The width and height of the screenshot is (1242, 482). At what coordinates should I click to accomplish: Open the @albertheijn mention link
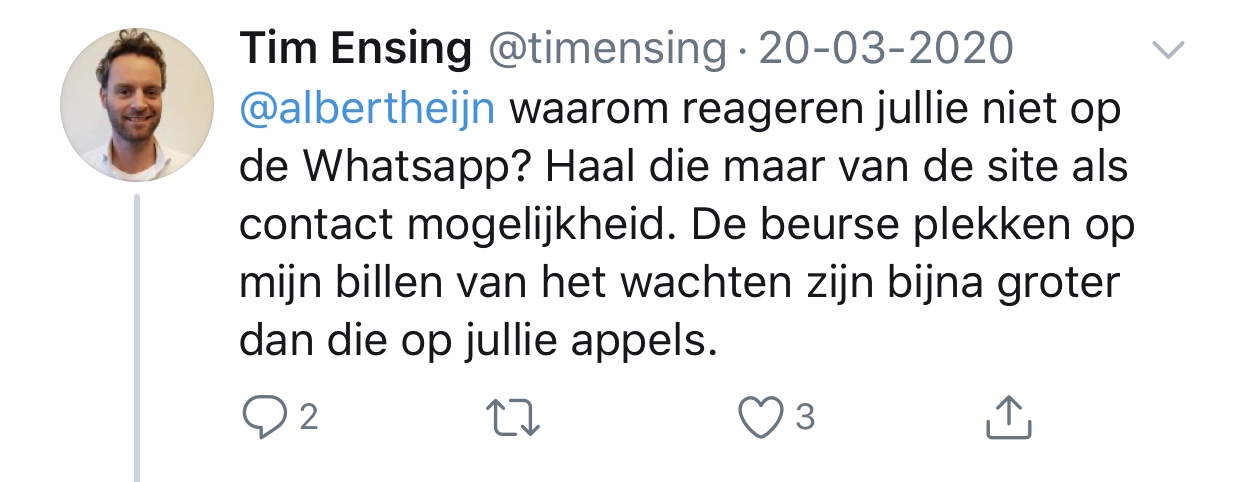pyautogui.click(x=369, y=107)
